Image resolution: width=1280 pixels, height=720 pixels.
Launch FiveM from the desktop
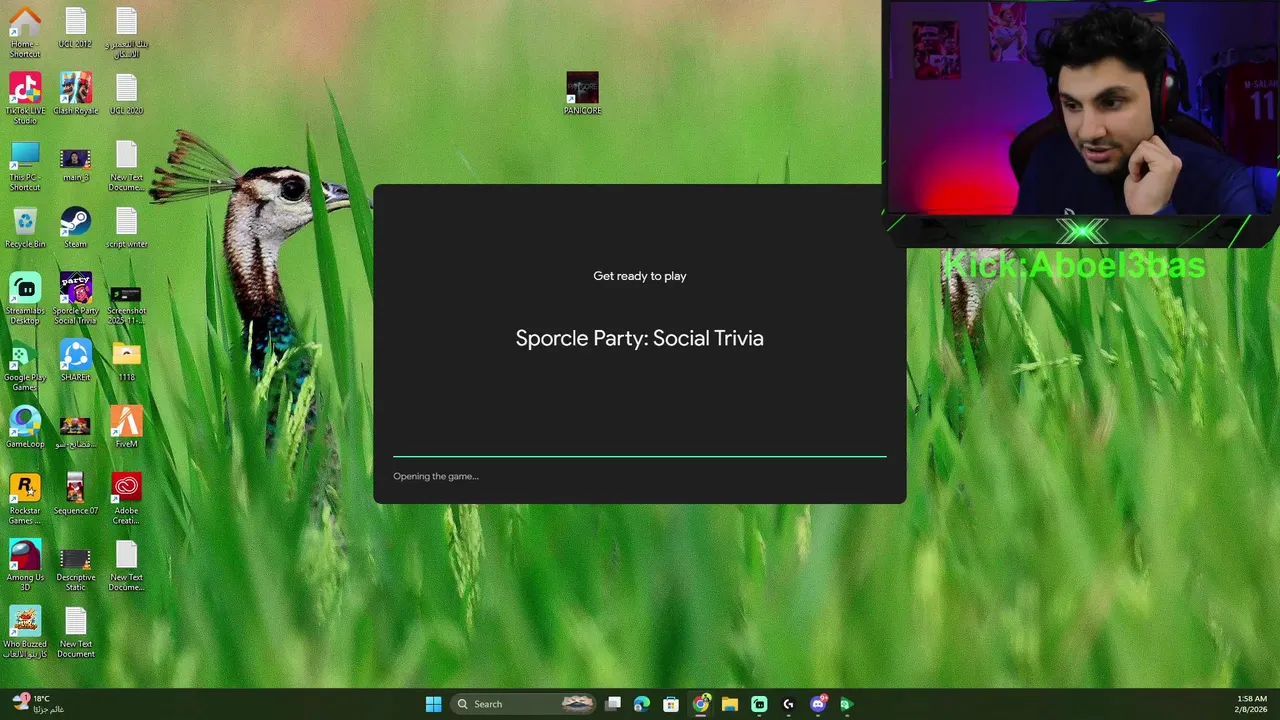pyautogui.click(x=126, y=427)
